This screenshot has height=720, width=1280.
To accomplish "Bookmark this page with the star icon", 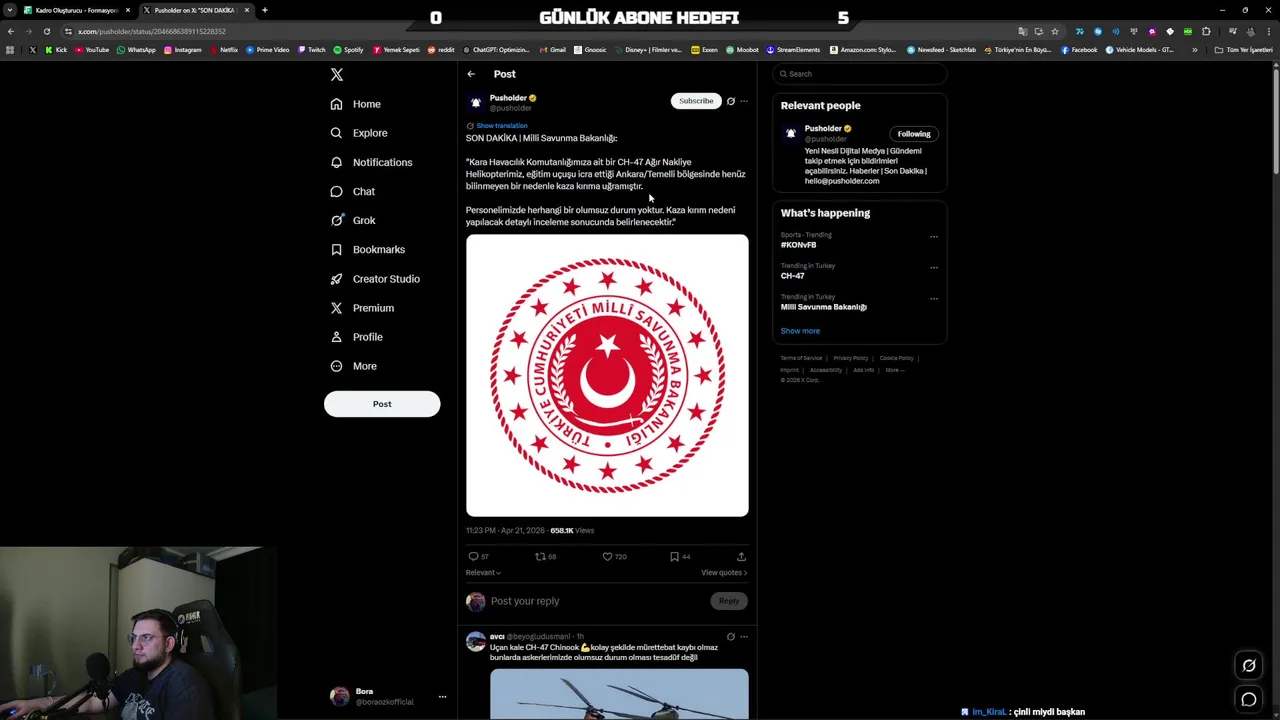I will click(x=1054, y=31).
